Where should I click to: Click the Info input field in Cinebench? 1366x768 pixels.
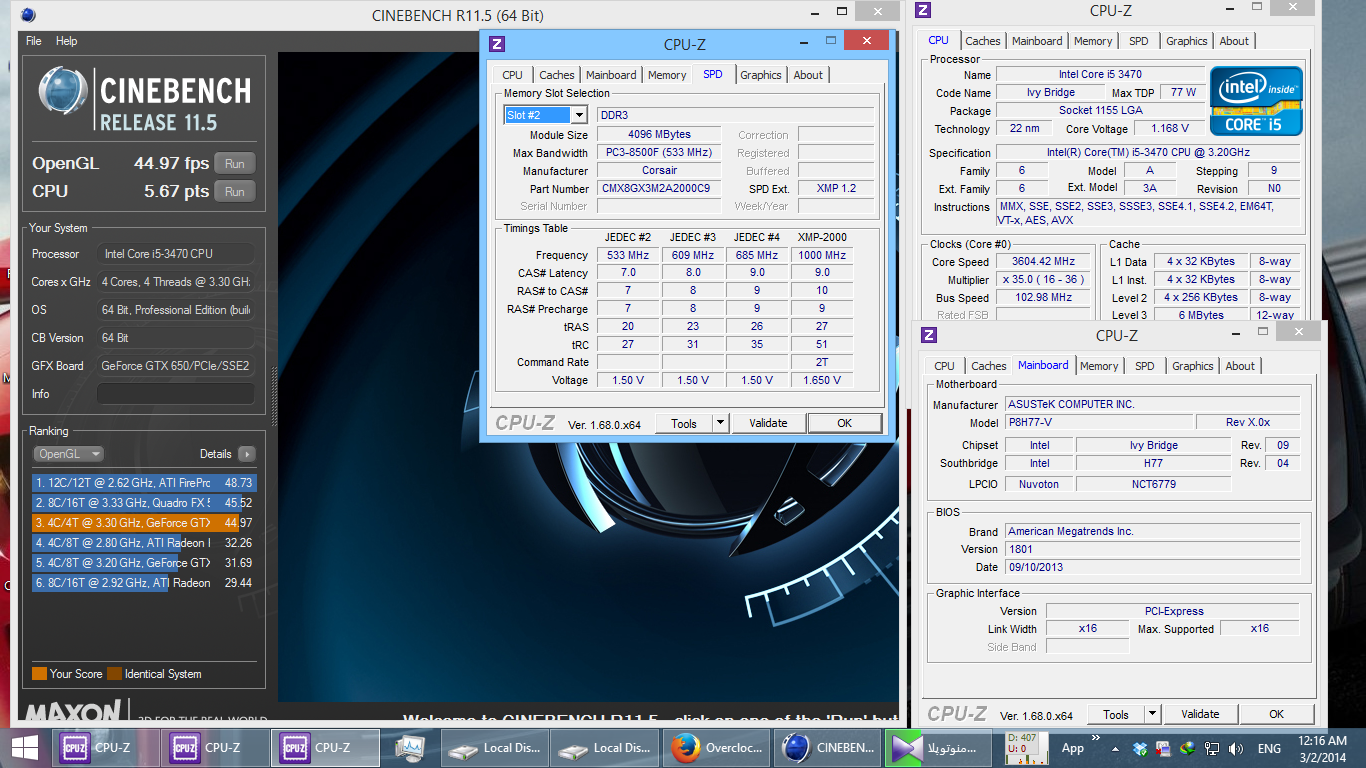[x=176, y=394]
